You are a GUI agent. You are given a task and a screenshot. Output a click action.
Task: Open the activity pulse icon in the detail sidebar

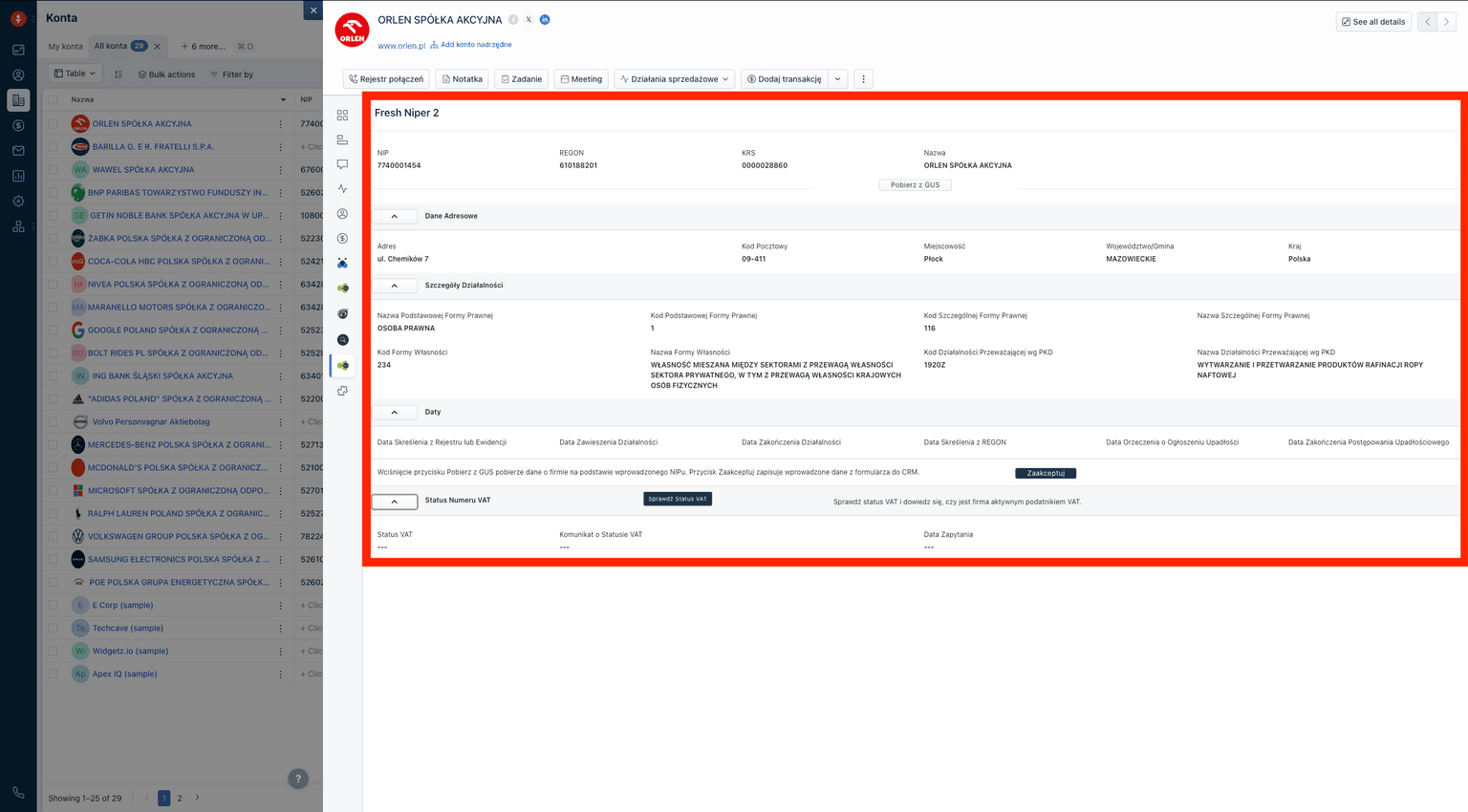point(342,189)
